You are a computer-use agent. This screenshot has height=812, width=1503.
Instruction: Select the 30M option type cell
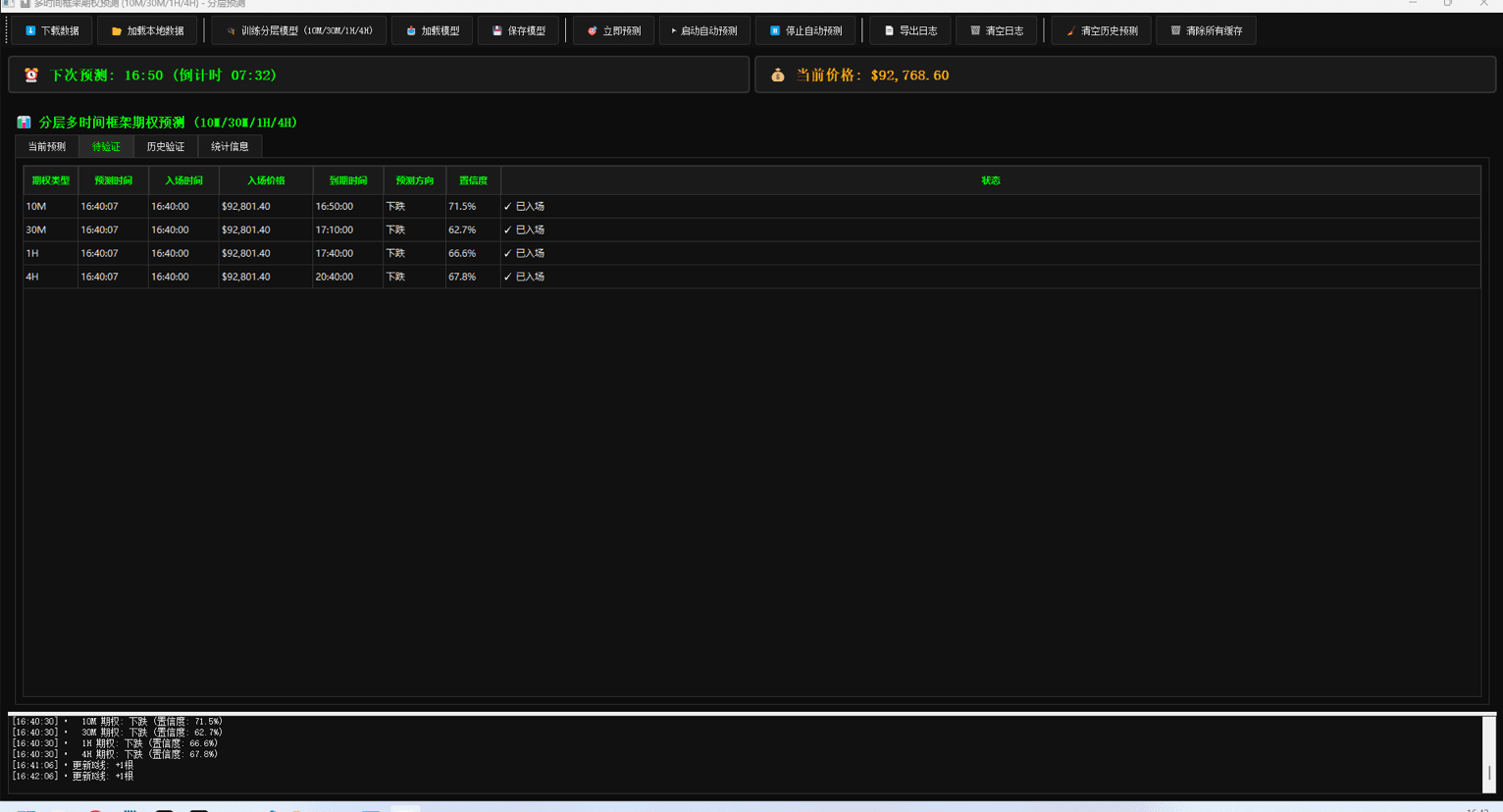(51, 229)
